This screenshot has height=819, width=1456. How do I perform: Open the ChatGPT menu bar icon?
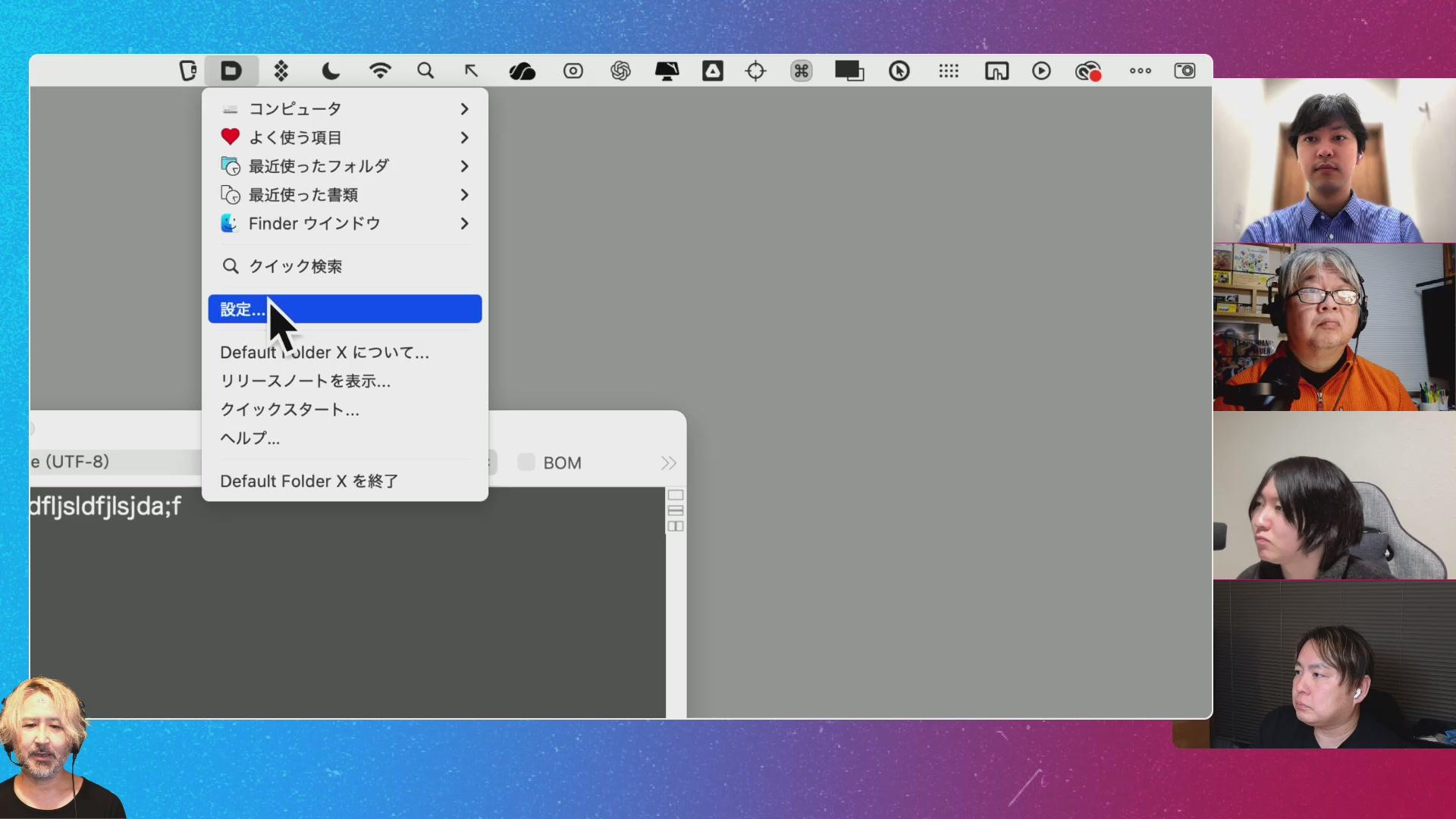(x=620, y=71)
